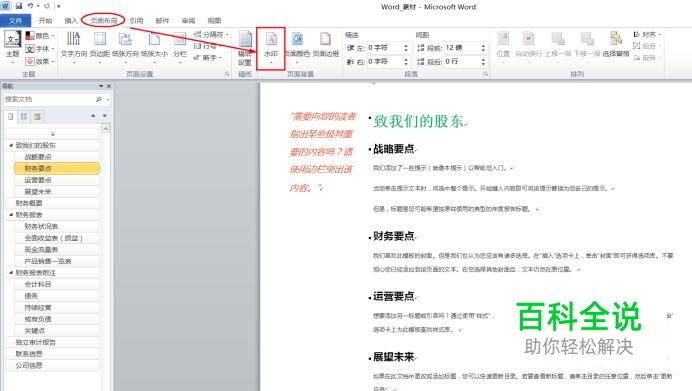692x391 pixels.
Task: Click the 上移一层 (Bring Forward) icon
Action: 558,39
